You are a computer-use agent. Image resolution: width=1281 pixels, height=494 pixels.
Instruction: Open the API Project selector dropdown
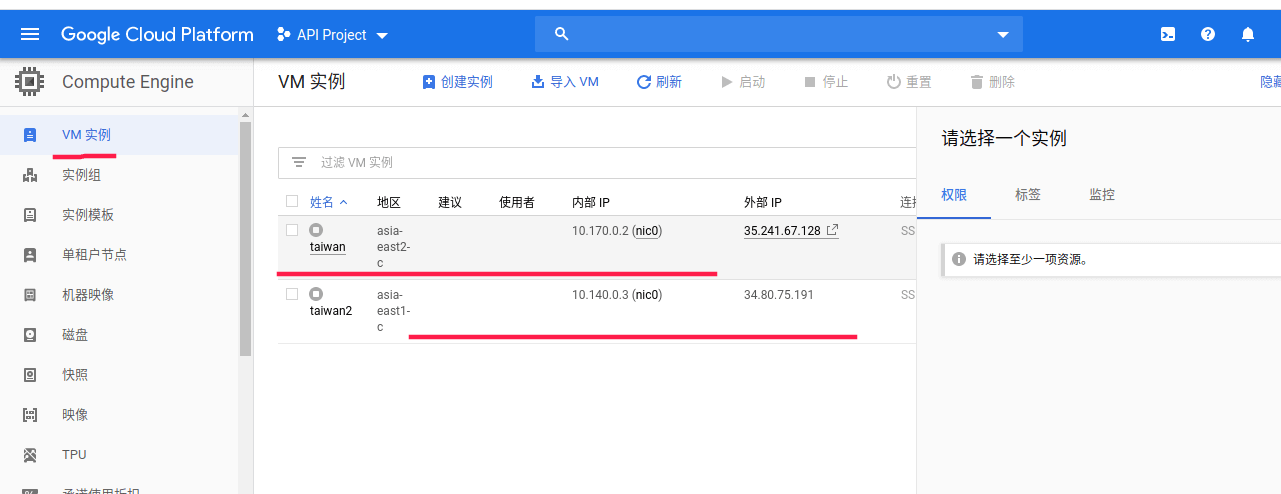332,35
